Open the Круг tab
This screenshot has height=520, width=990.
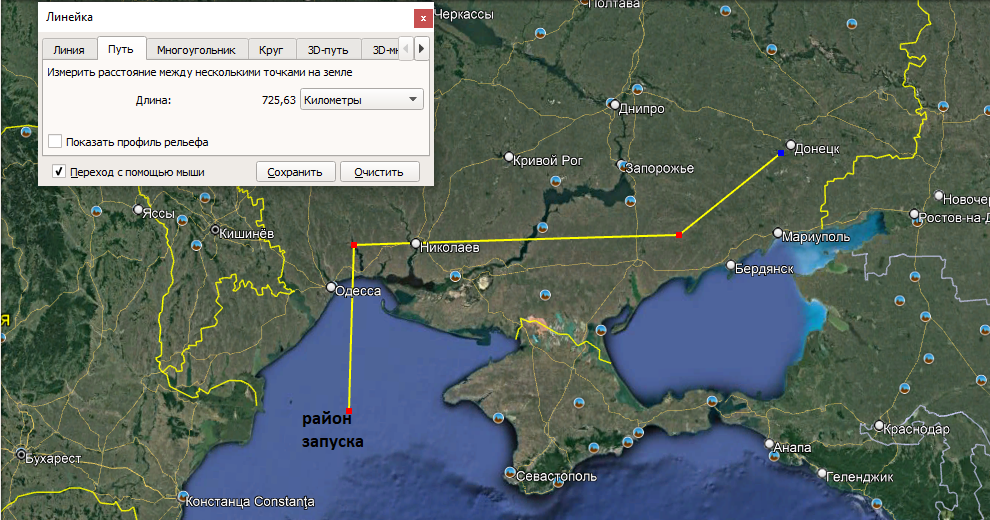click(x=271, y=50)
